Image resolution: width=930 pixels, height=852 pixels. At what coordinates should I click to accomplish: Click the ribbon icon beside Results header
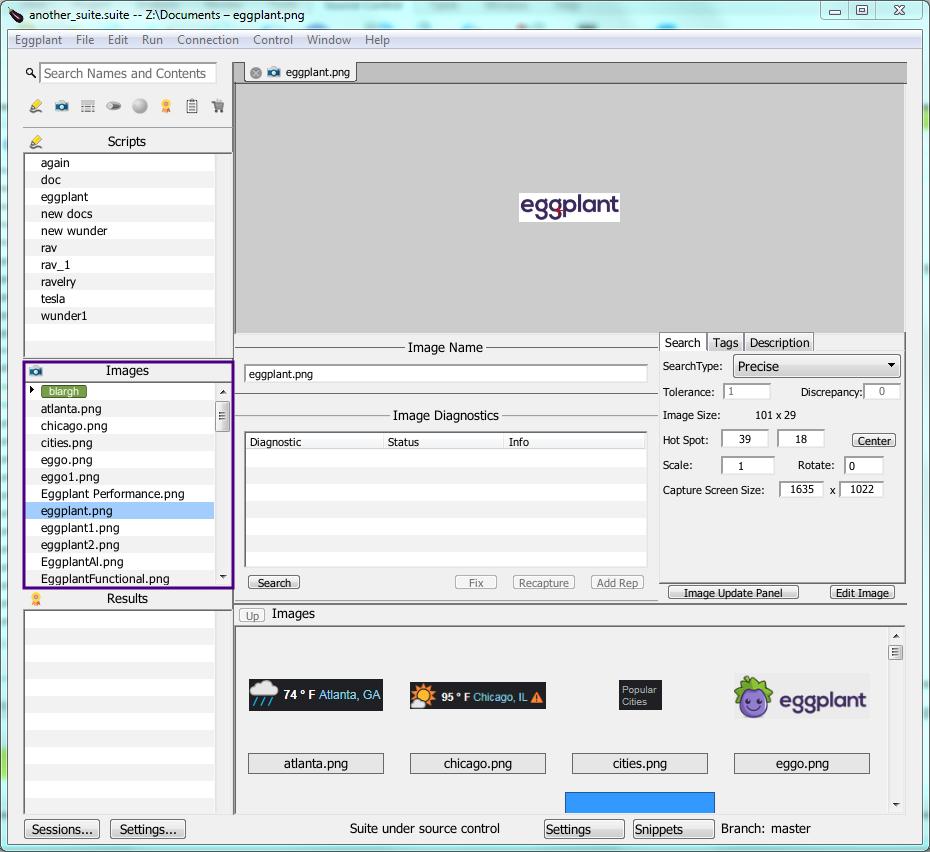36,599
